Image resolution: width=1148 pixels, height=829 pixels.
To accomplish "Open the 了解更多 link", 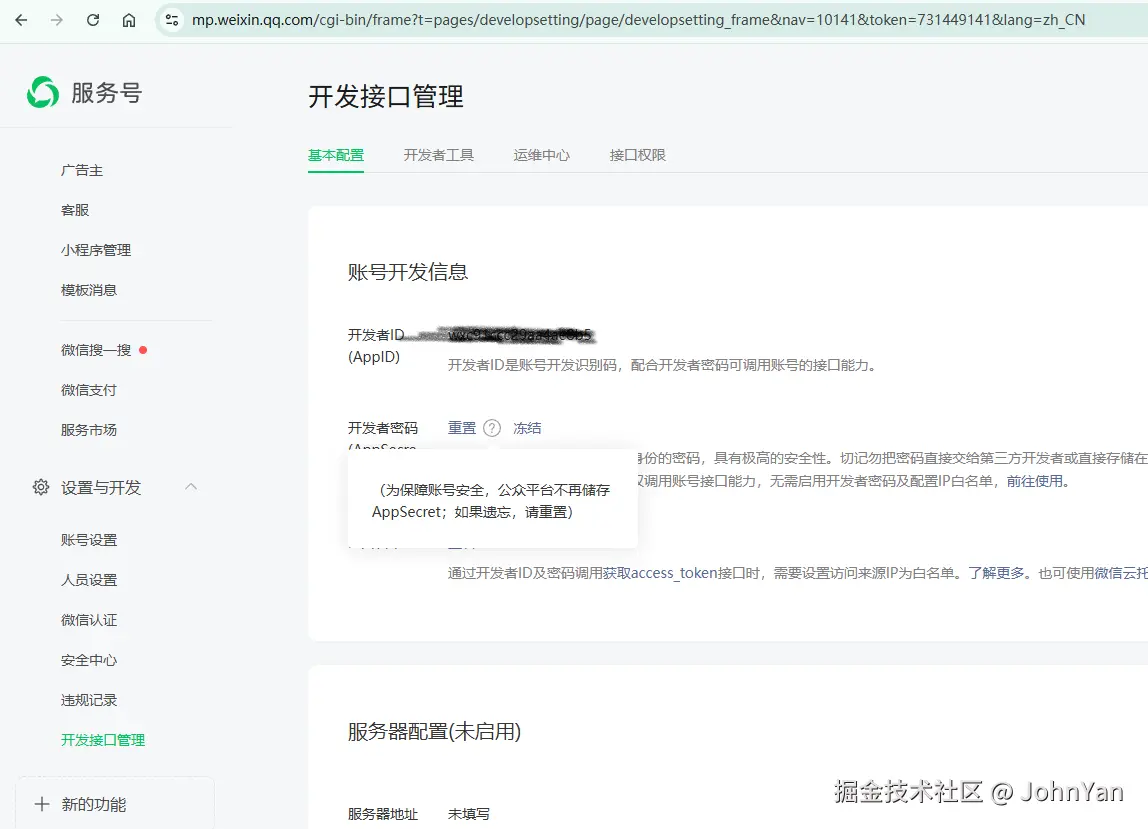I will click(x=996, y=573).
